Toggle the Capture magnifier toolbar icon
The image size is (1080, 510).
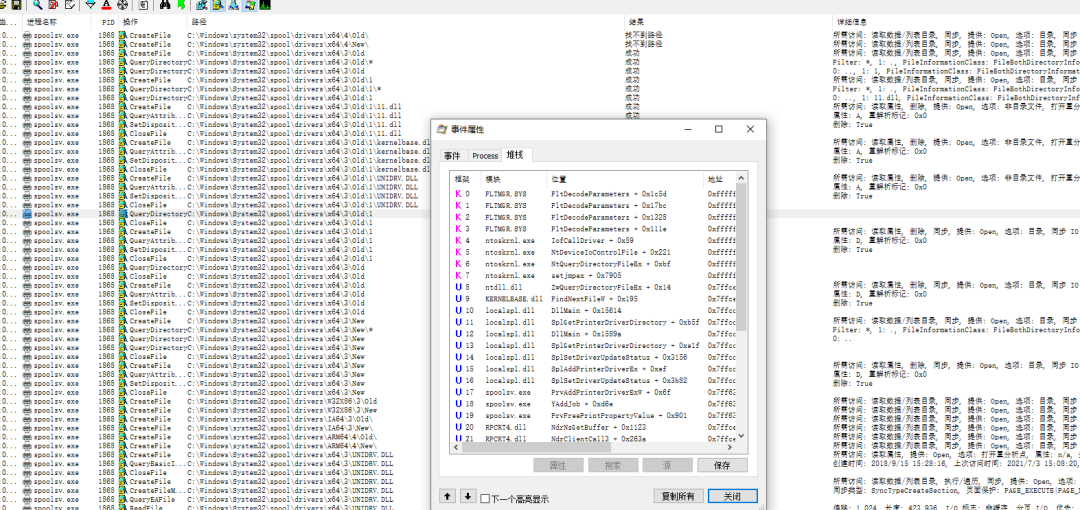(38, 5)
